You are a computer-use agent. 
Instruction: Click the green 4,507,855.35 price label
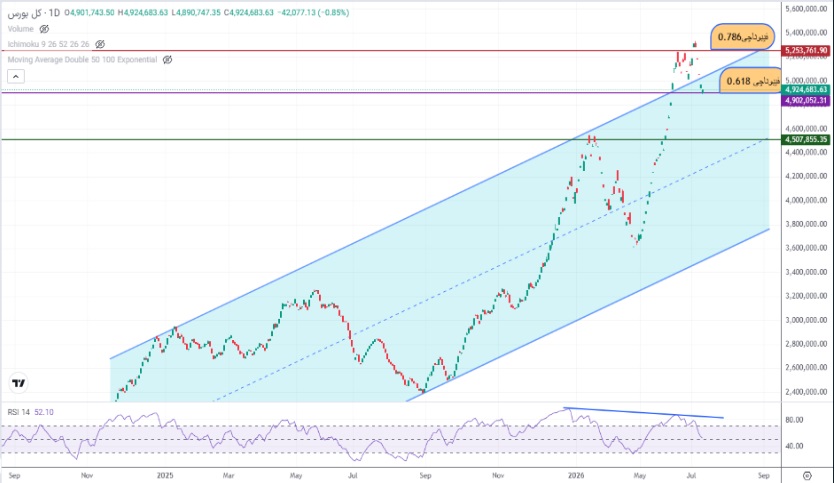pyautogui.click(x=806, y=140)
